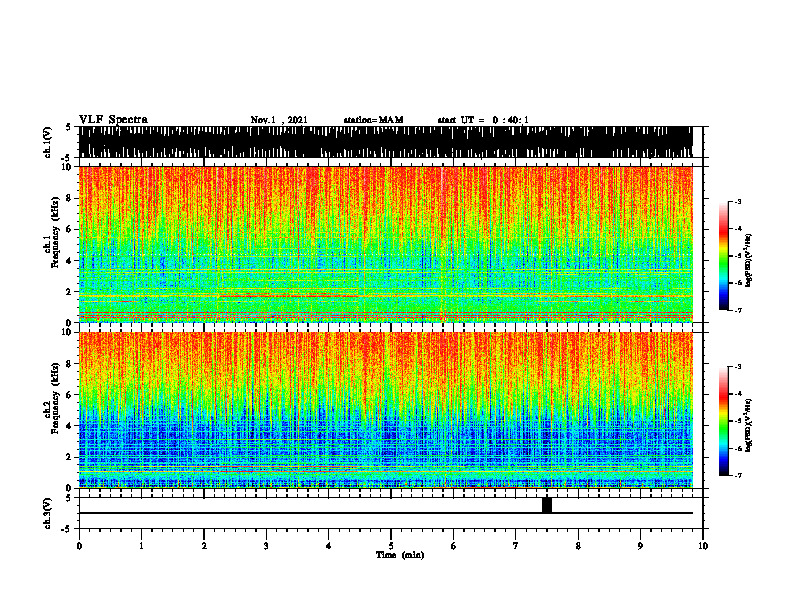
Task: Click the ch.3 flat signal trace line
Action: 385,513
